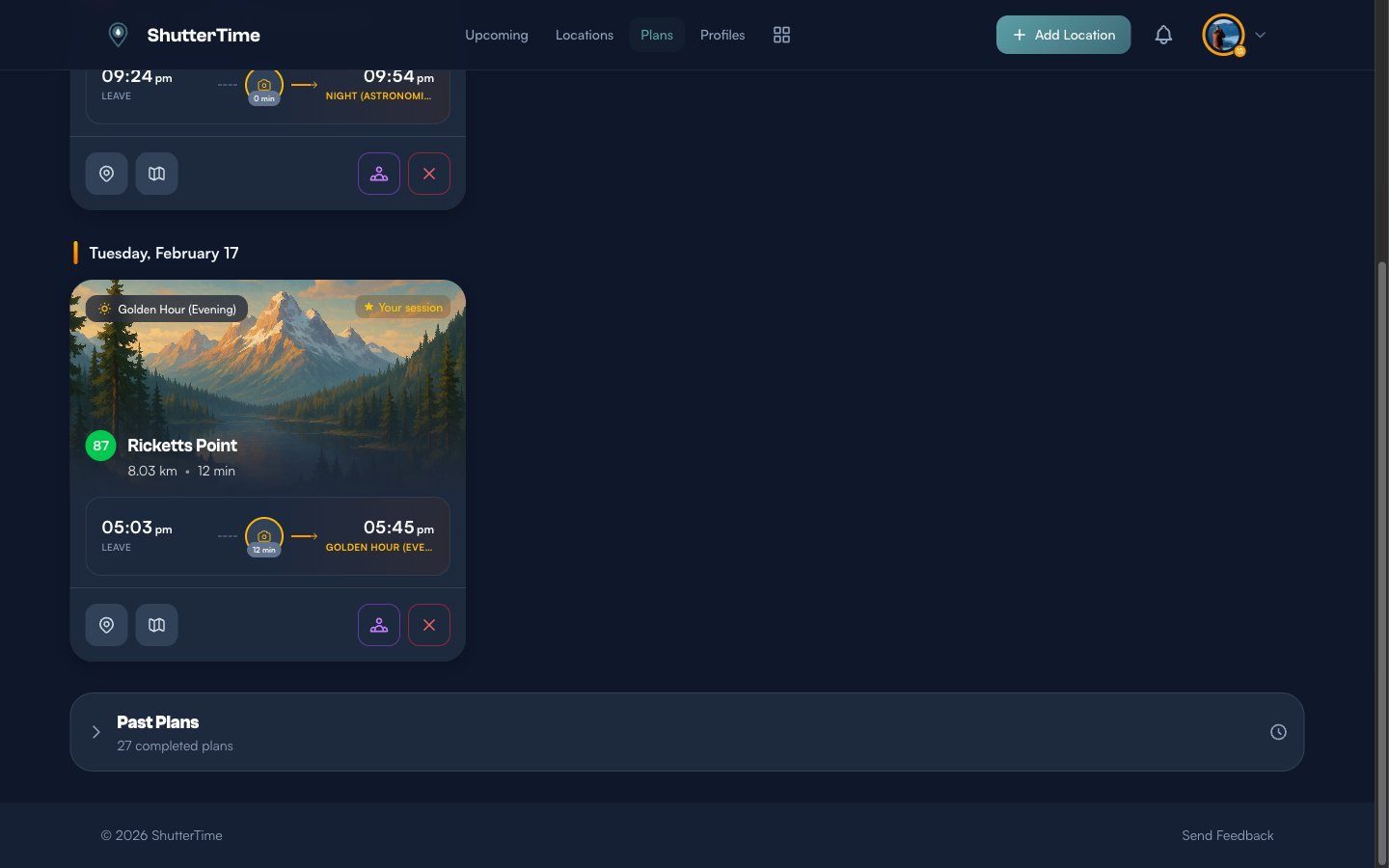
Task: Click location pin icon on Night Astronomical card
Action: (x=107, y=174)
